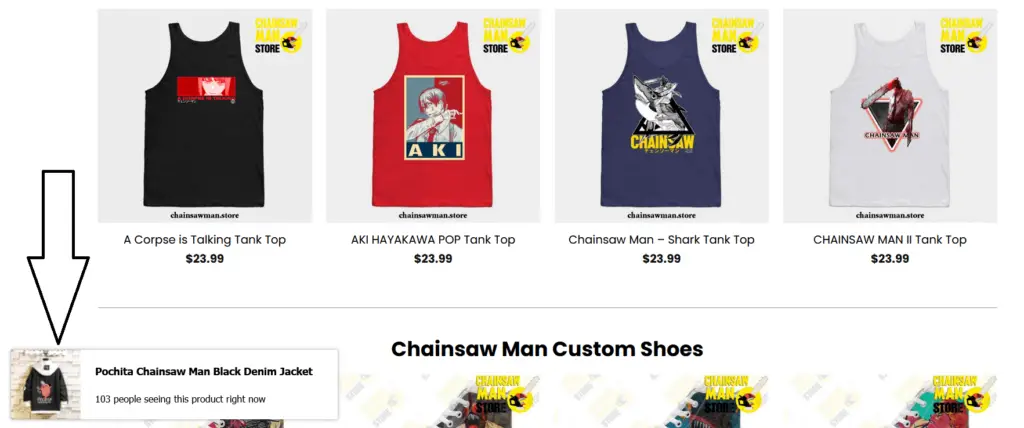1024x428 pixels.
Task: Click the Chainsaw Man Store logo on navy tank
Action: coord(736,35)
